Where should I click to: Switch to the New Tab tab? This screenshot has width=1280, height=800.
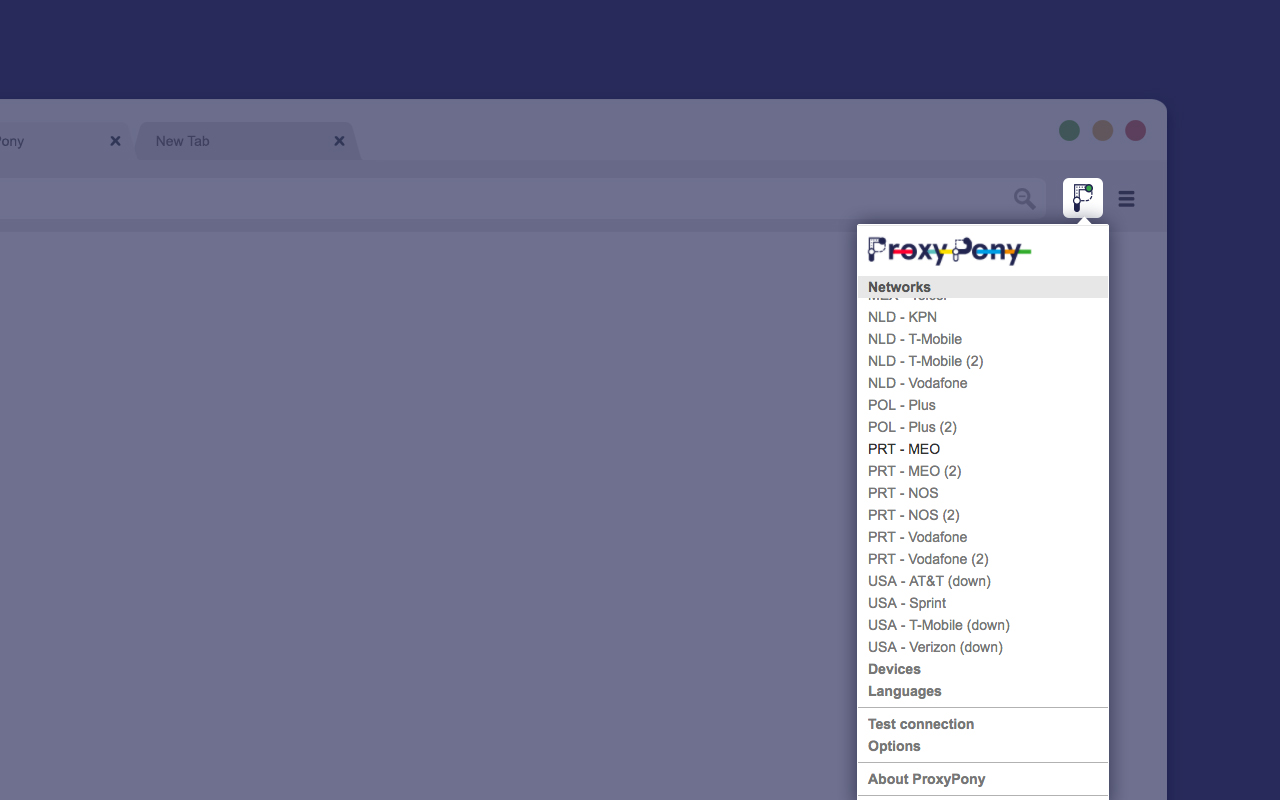coord(245,141)
